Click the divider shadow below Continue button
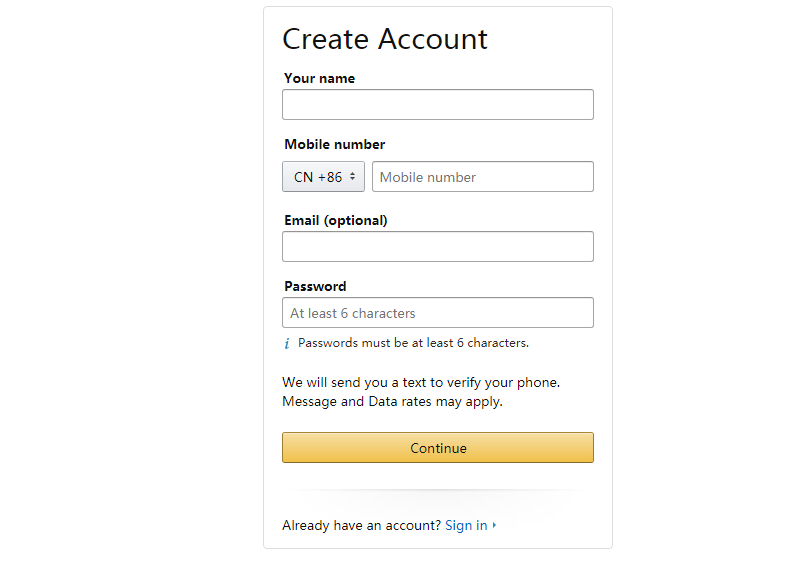The height and width of the screenshot is (571, 805). click(x=437, y=492)
